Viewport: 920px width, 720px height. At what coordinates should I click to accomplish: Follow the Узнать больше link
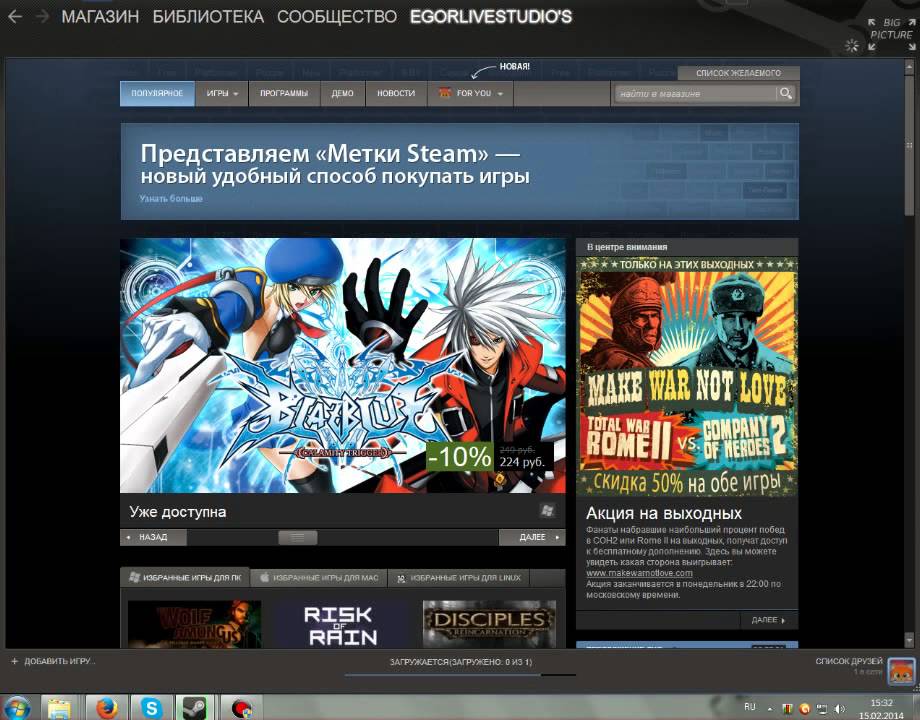[171, 199]
